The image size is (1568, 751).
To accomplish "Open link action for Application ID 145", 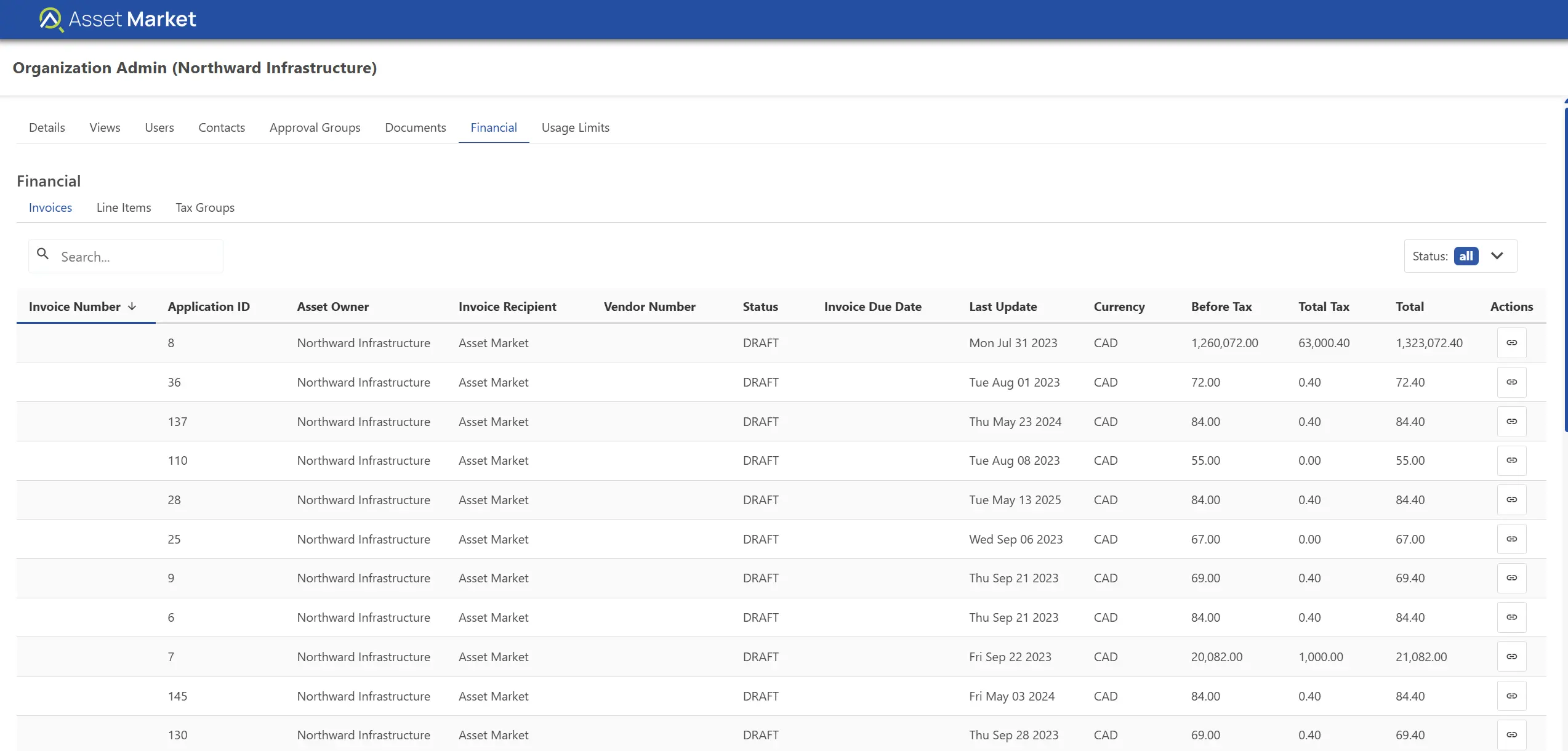I will click(1511, 696).
